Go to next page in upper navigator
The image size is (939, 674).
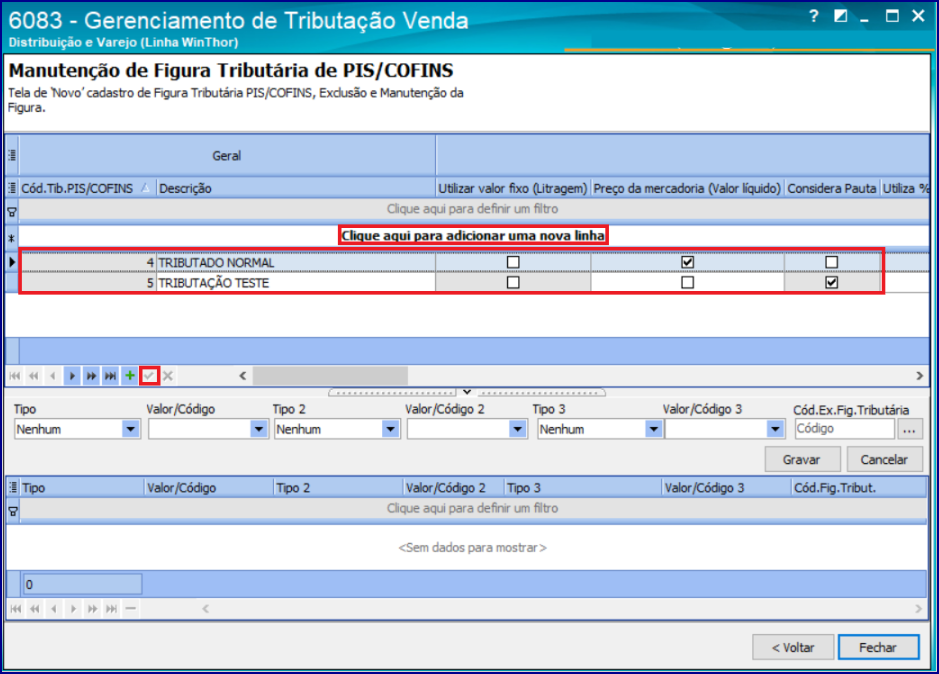point(91,376)
